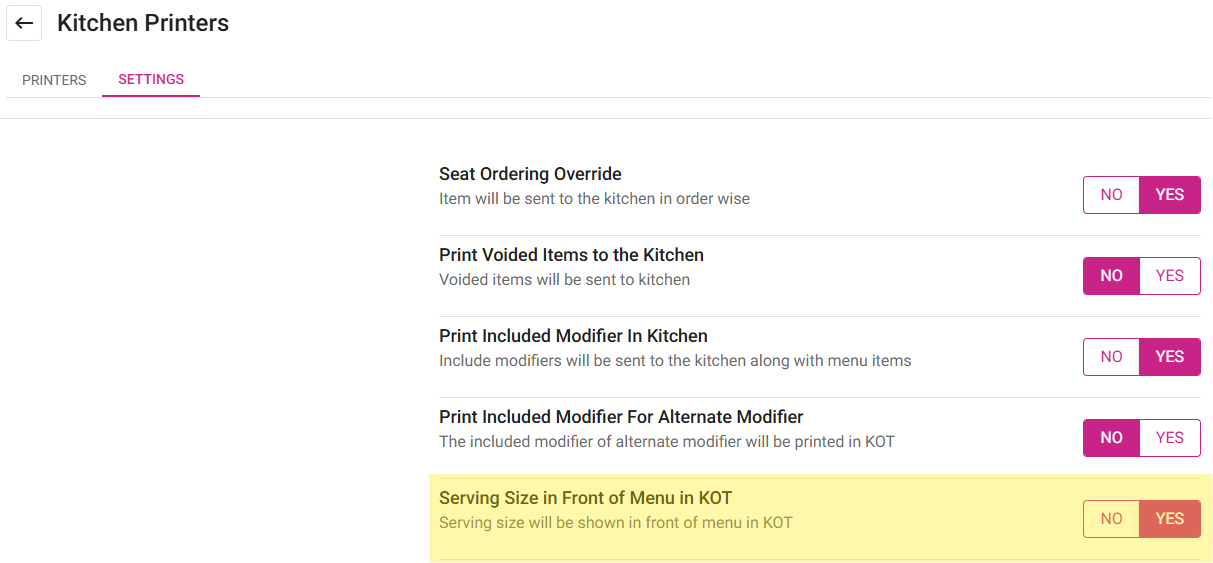1213x563 pixels.
Task: Turn off Print Included Modifier In Kitchen
Action: point(1111,357)
